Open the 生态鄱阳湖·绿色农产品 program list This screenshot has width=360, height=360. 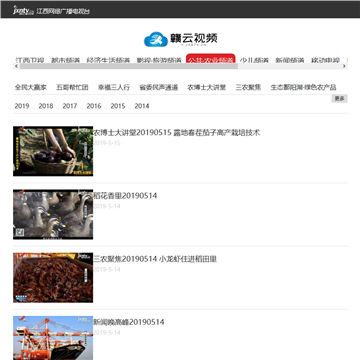[x=303, y=87]
